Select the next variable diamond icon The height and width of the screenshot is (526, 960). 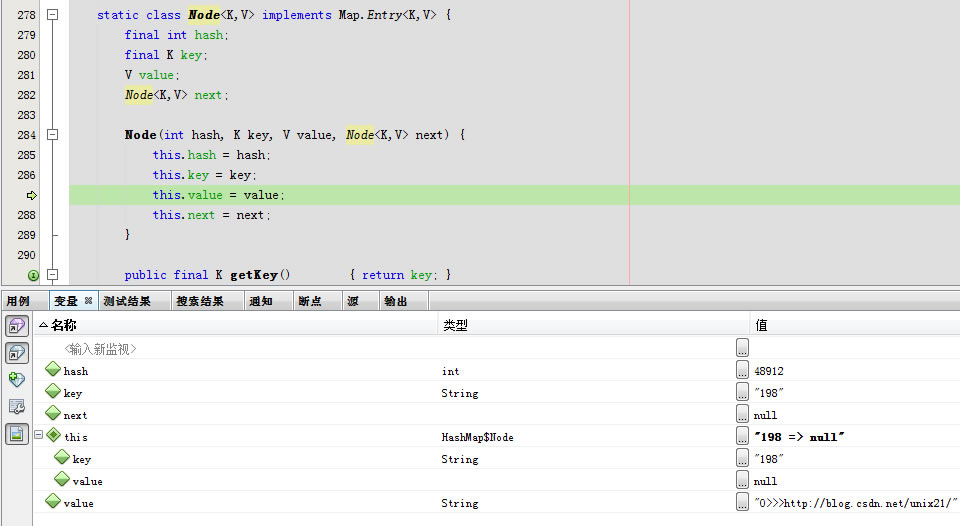tap(53, 413)
